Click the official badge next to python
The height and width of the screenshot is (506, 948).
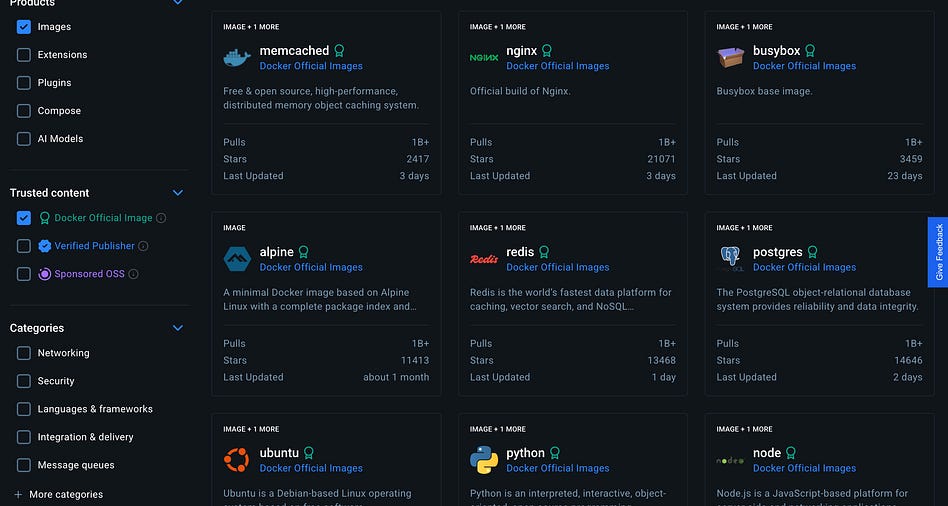[554, 453]
